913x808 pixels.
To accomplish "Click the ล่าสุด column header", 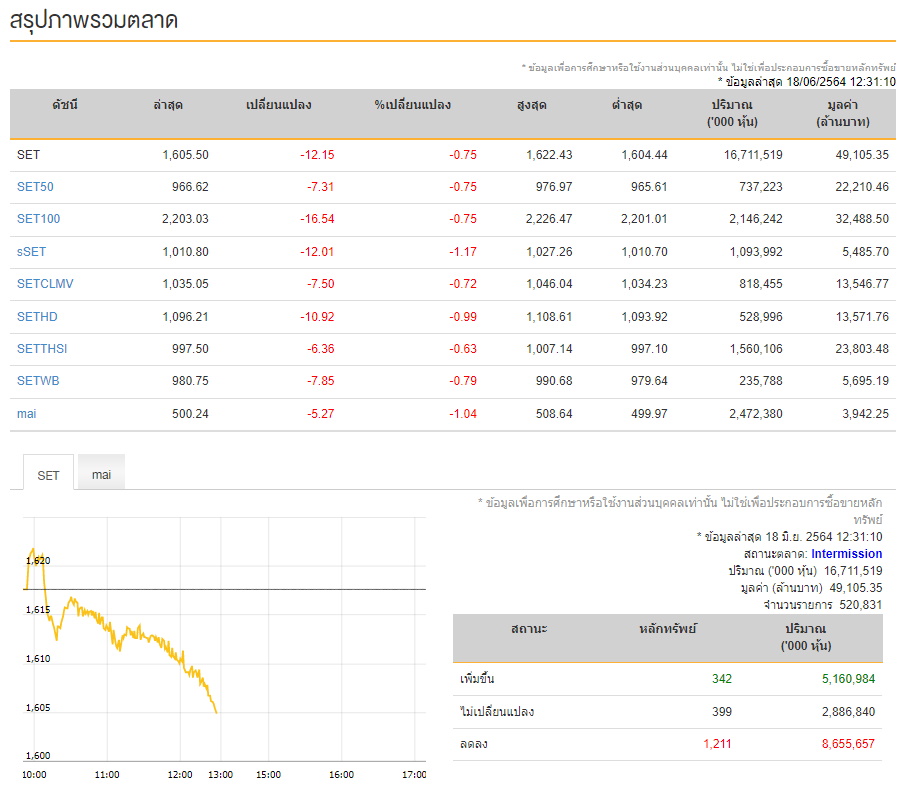I will 168,105.
